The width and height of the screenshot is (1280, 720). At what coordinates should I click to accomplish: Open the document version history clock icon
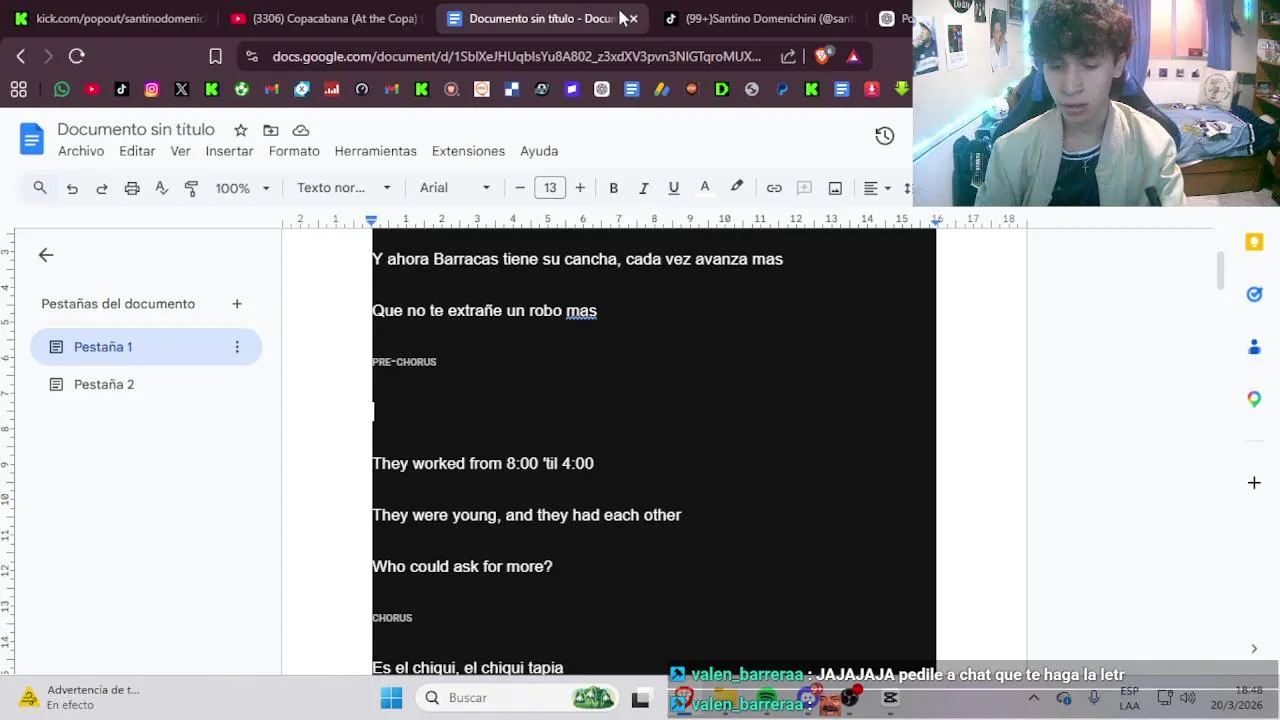click(x=884, y=136)
